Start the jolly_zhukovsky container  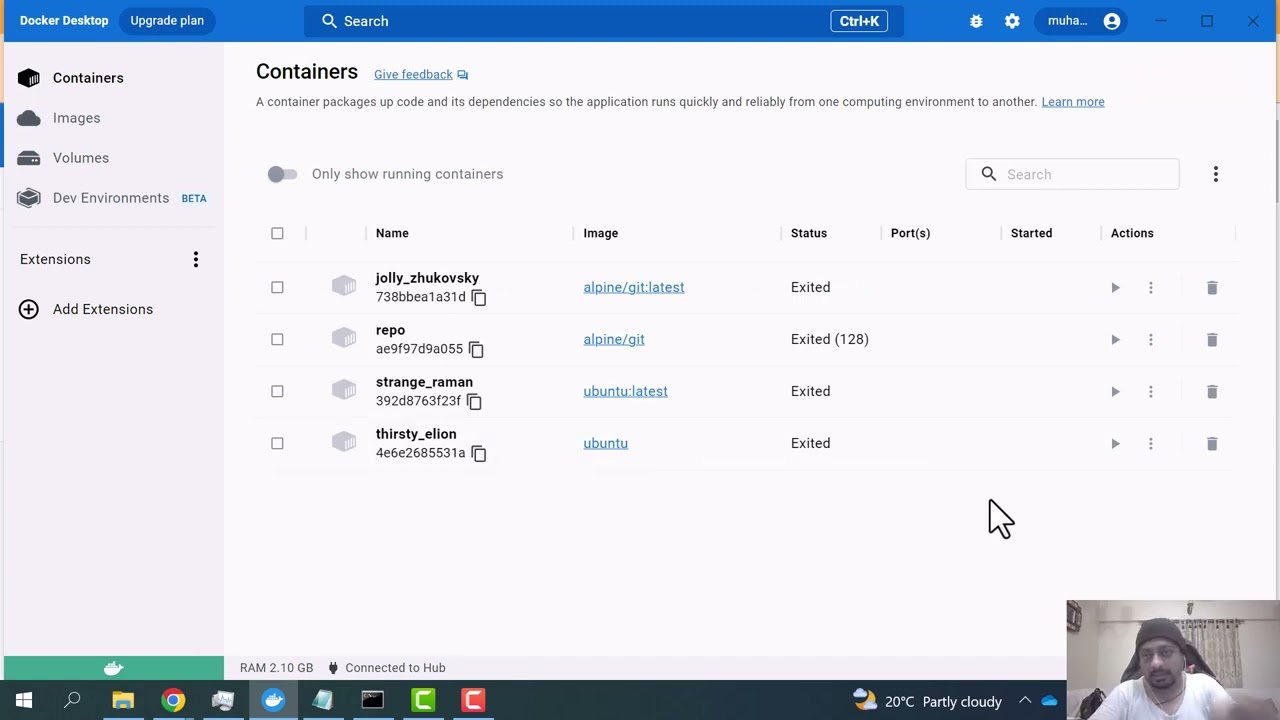[x=1115, y=288]
